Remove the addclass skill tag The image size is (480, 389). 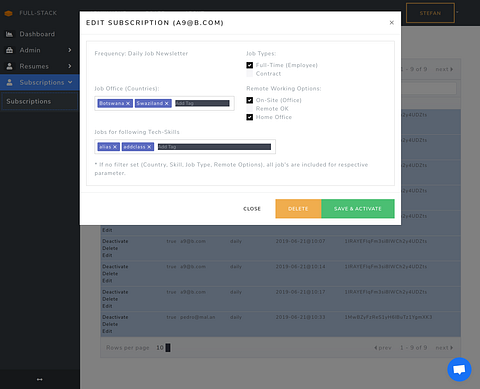coord(149,147)
